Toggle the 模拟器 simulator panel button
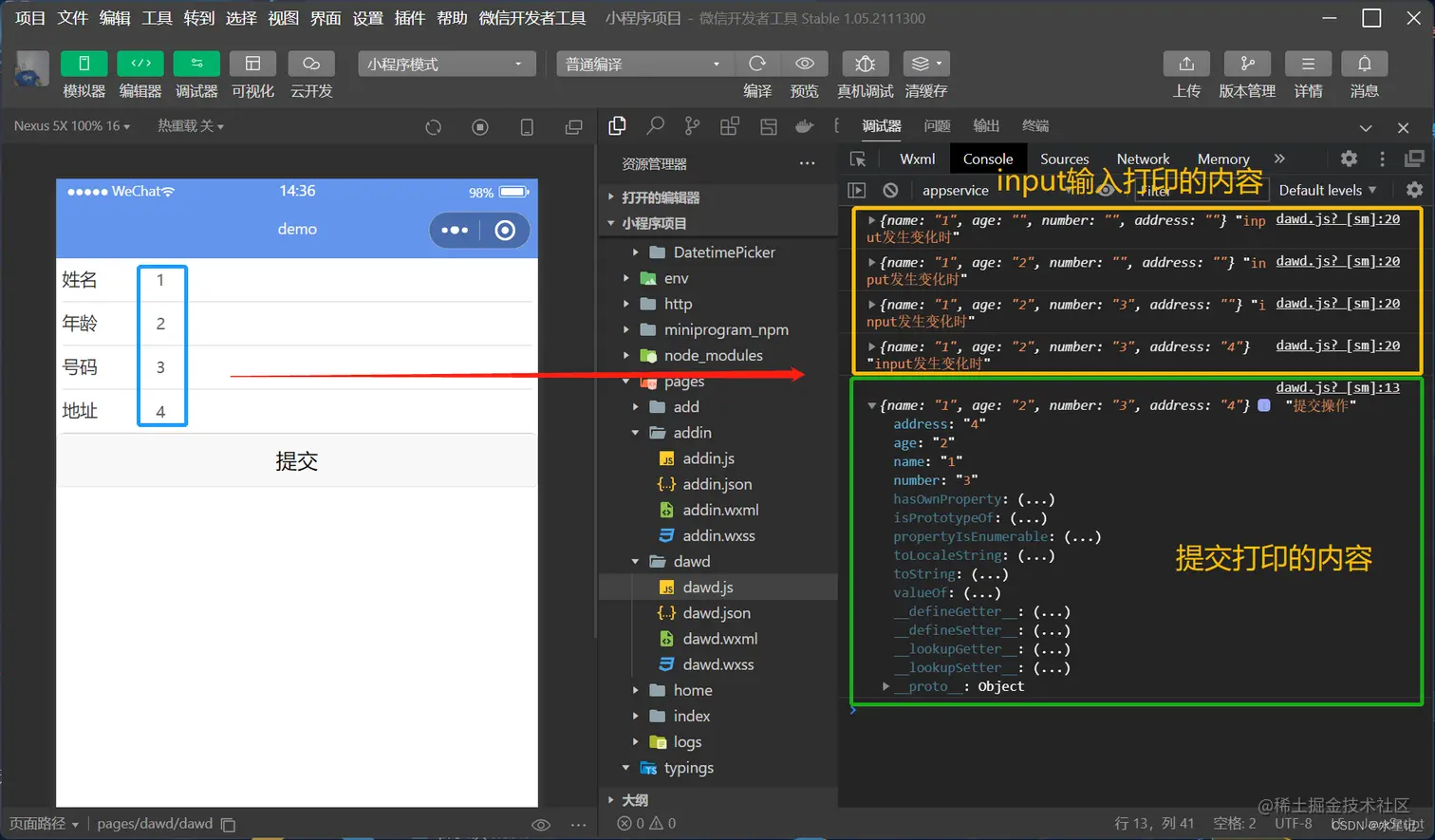 click(84, 64)
